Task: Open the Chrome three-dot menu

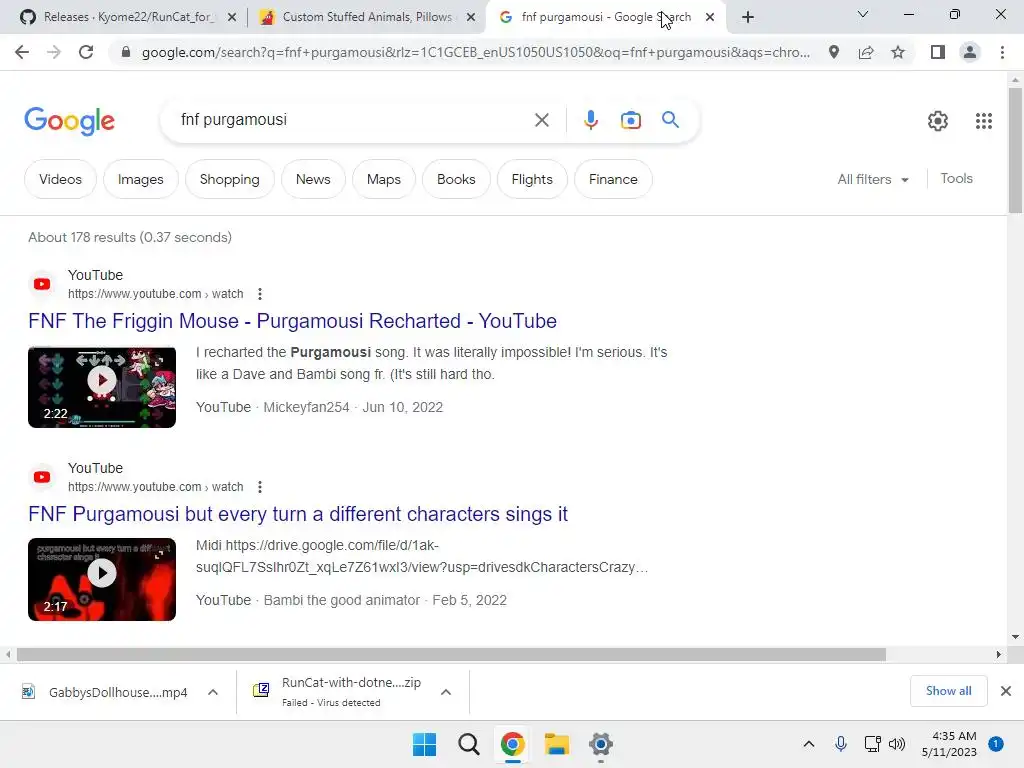Action: [x=1002, y=52]
